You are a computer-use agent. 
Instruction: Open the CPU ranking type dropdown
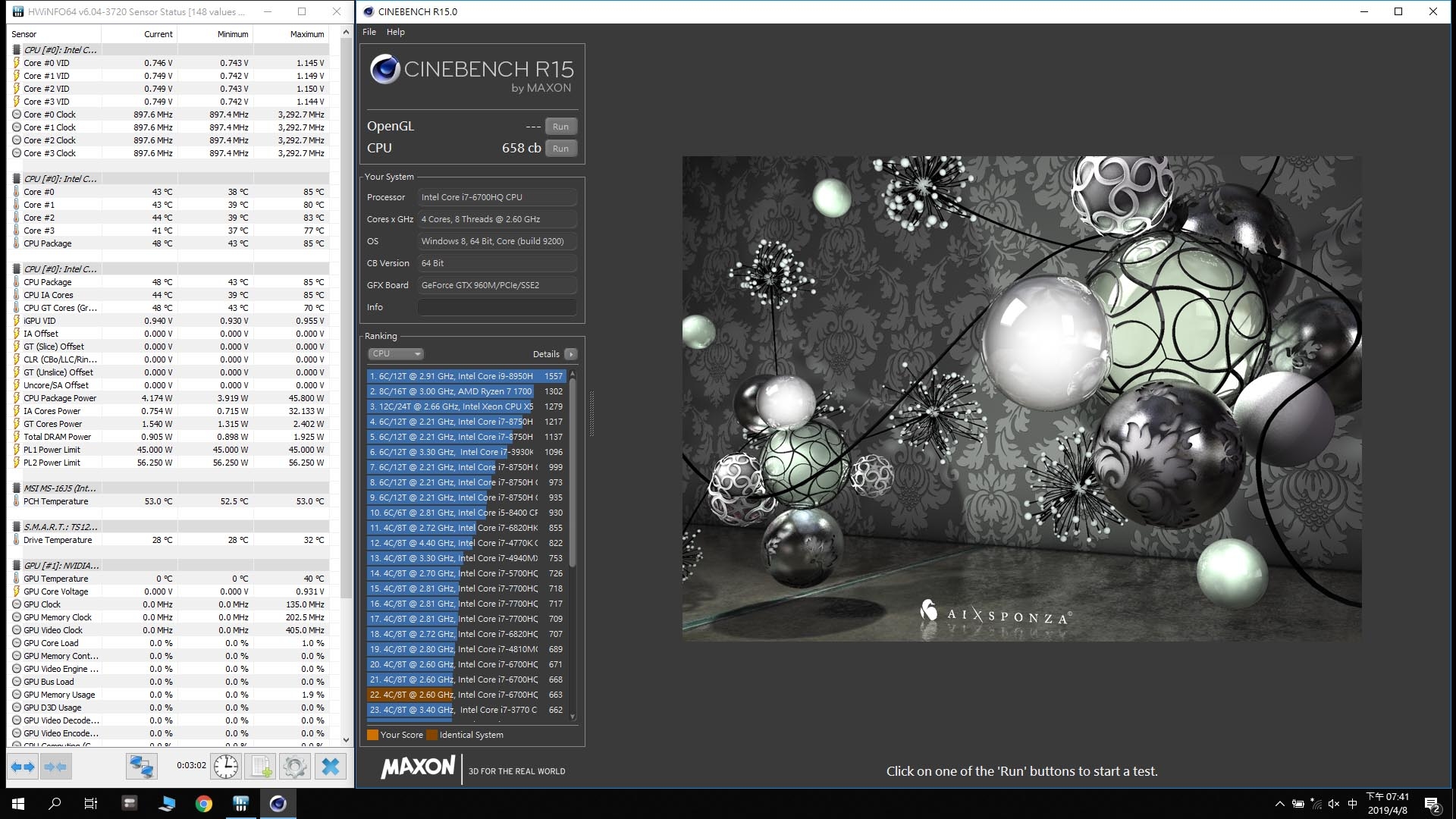tap(396, 354)
